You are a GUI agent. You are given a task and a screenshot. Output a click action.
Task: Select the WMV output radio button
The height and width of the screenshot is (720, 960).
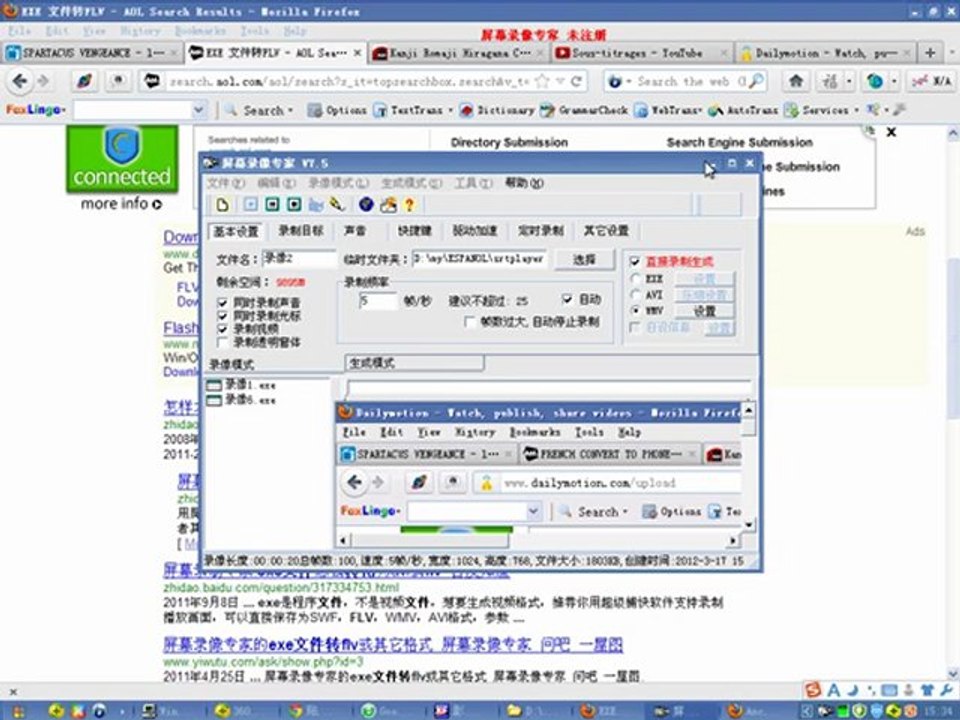tap(636, 310)
